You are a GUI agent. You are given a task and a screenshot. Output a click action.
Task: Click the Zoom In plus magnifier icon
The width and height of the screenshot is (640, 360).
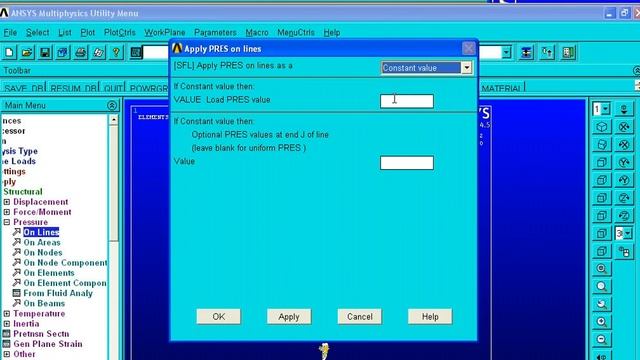click(x=601, y=322)
